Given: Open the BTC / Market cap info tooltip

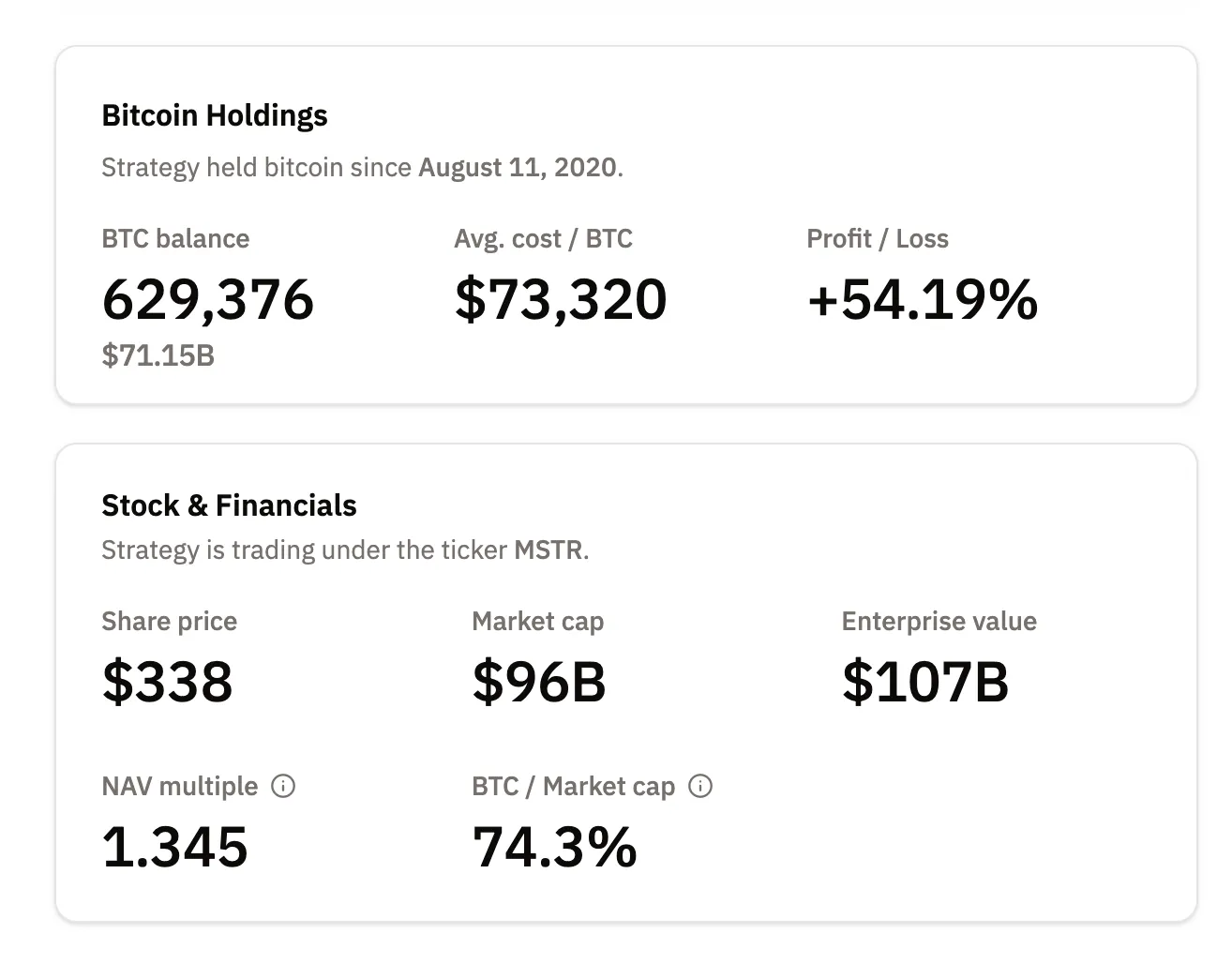Looking at the screenshot, I should 700,787.
